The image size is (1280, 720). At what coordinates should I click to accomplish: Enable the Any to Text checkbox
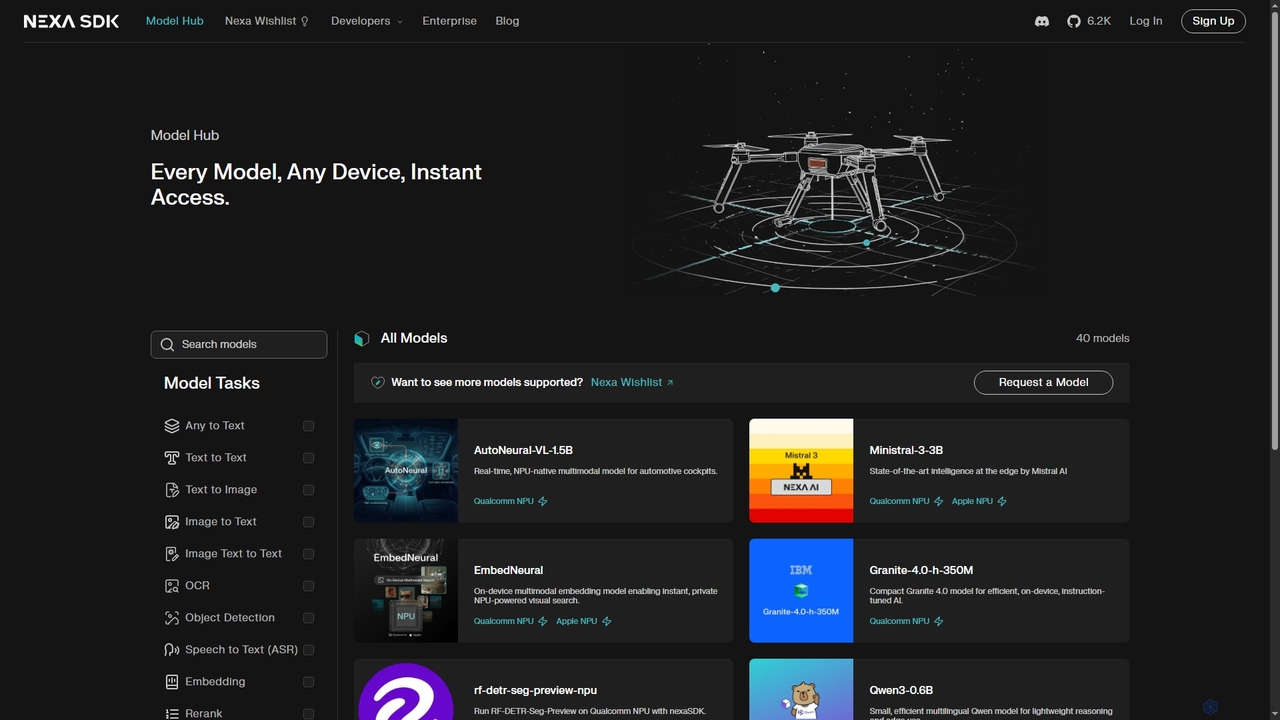point(309,426)
